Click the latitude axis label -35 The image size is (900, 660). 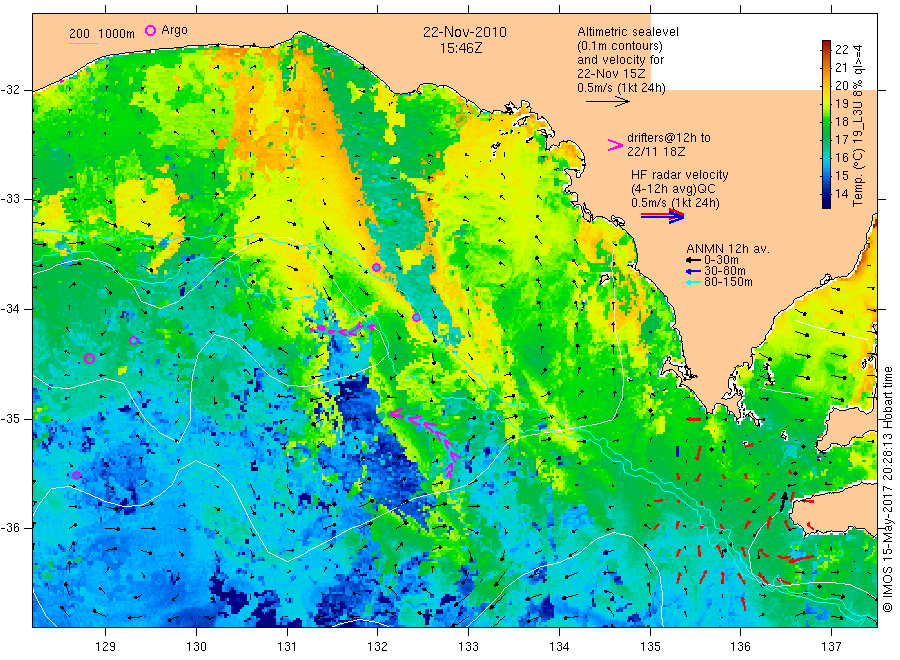pyautogui.click(x=10, y=418)
